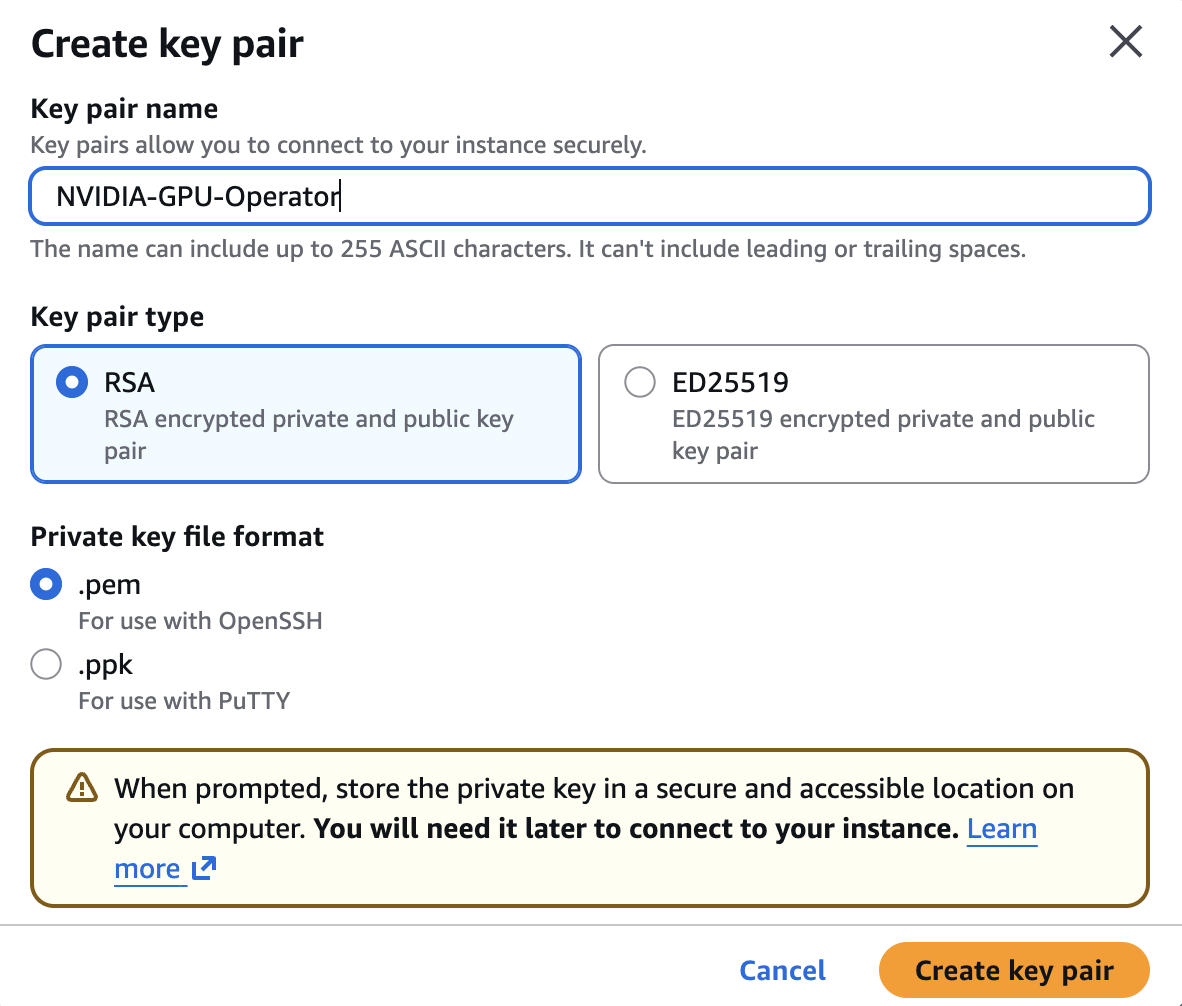Image resolution: width=1182 pixels, height=1006 pixels.
Task: Click the RSA encrypted key pair description
Action: [x=309, y=435]
